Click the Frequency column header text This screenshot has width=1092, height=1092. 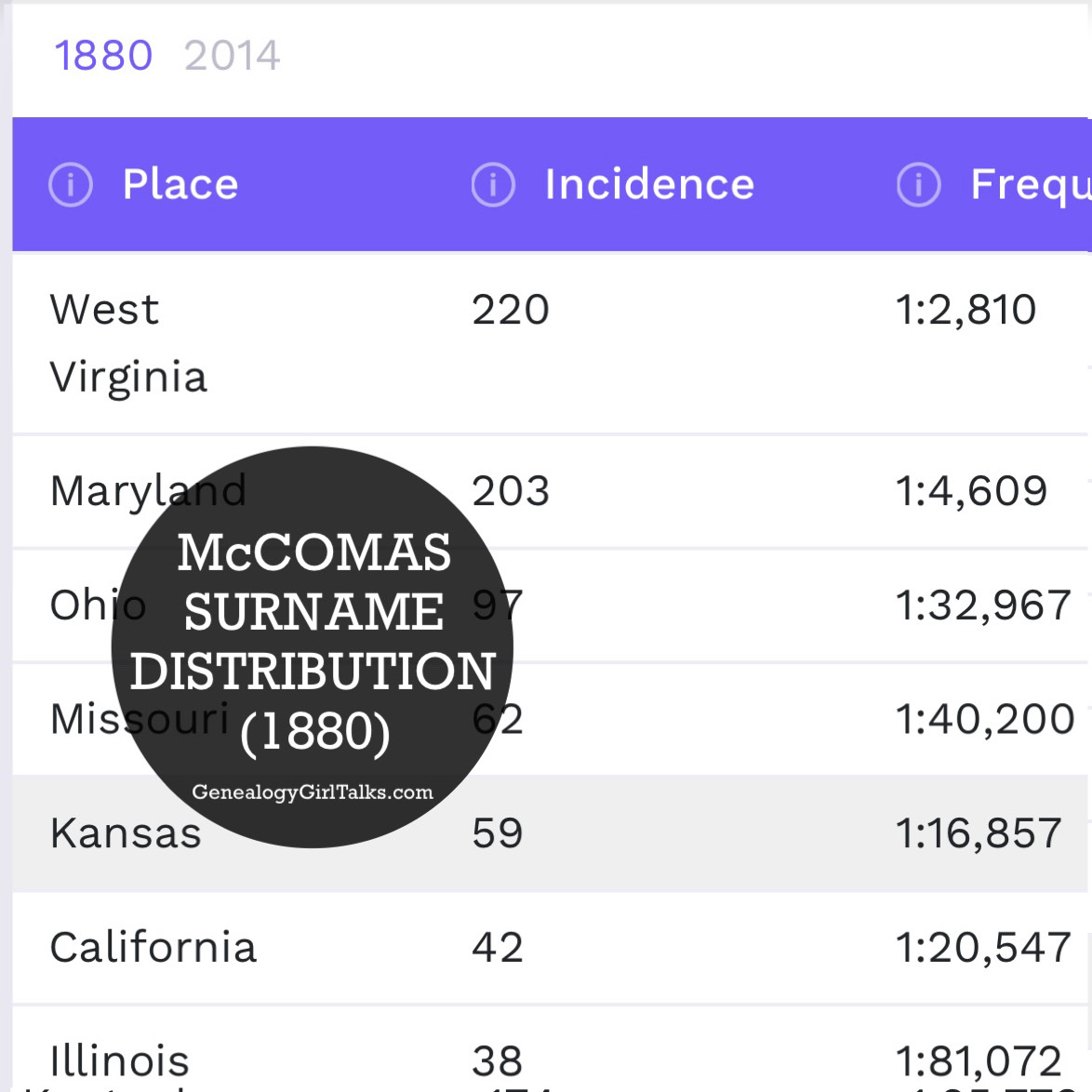(1030, 184)
